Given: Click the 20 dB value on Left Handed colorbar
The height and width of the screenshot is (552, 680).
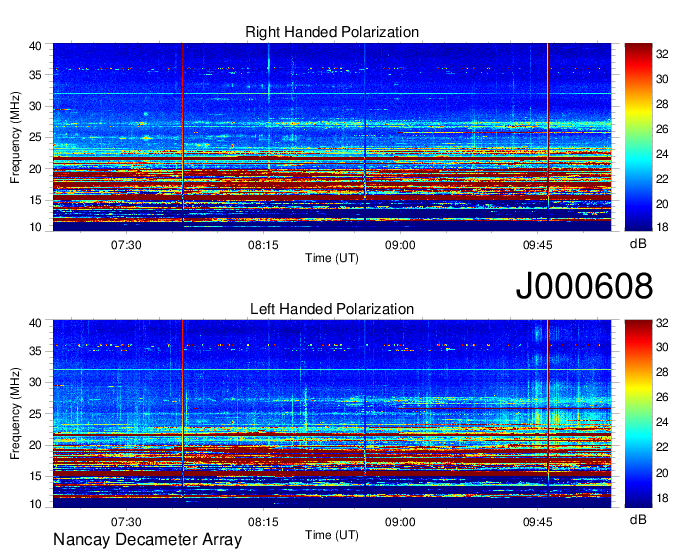Looking at the screenshot, I should click(662, 473).
